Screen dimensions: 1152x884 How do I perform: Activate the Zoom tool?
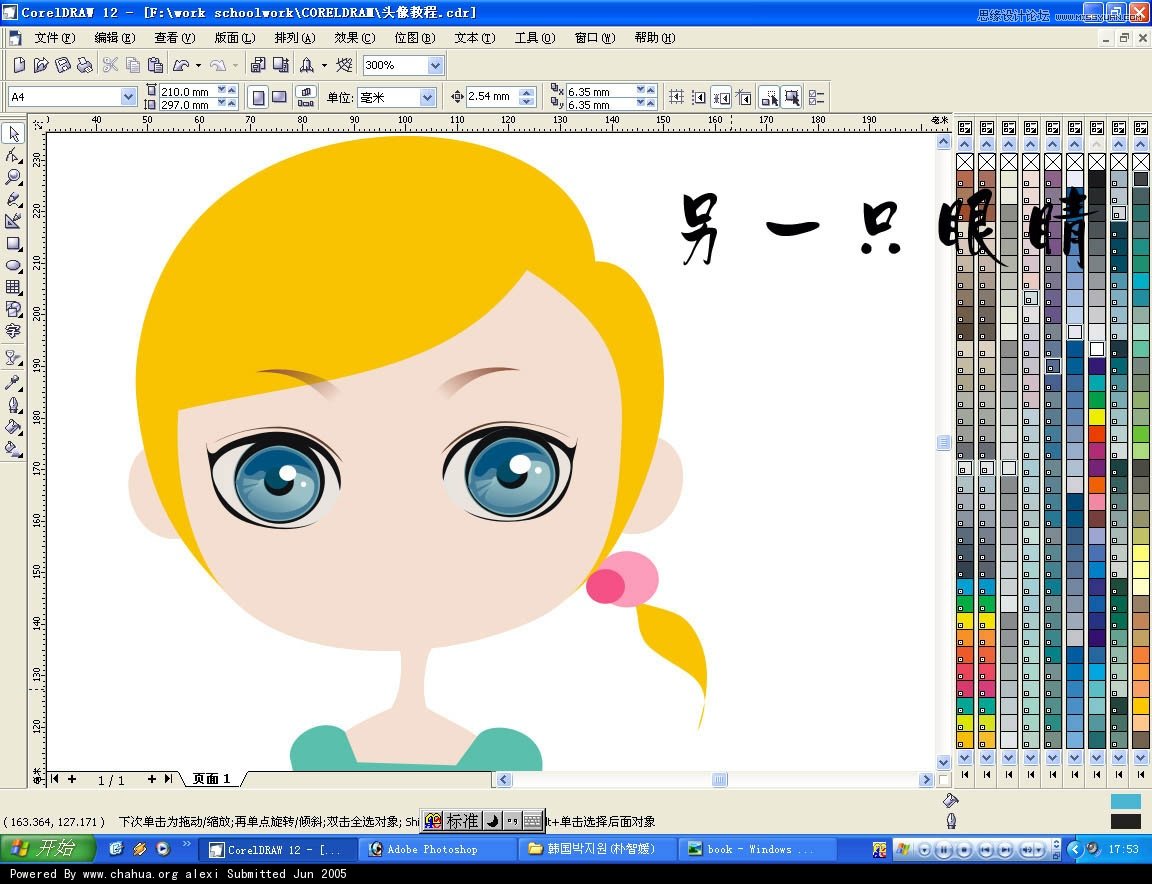click(x=14, y=177)
